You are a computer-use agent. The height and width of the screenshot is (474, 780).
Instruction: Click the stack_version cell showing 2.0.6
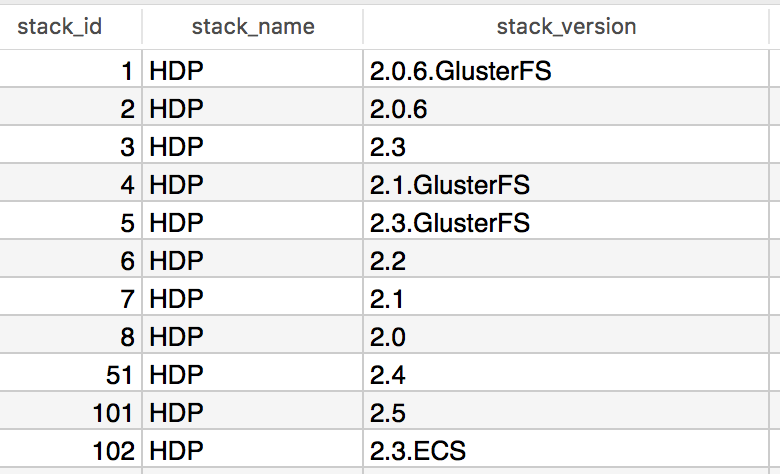click(566, 109)
